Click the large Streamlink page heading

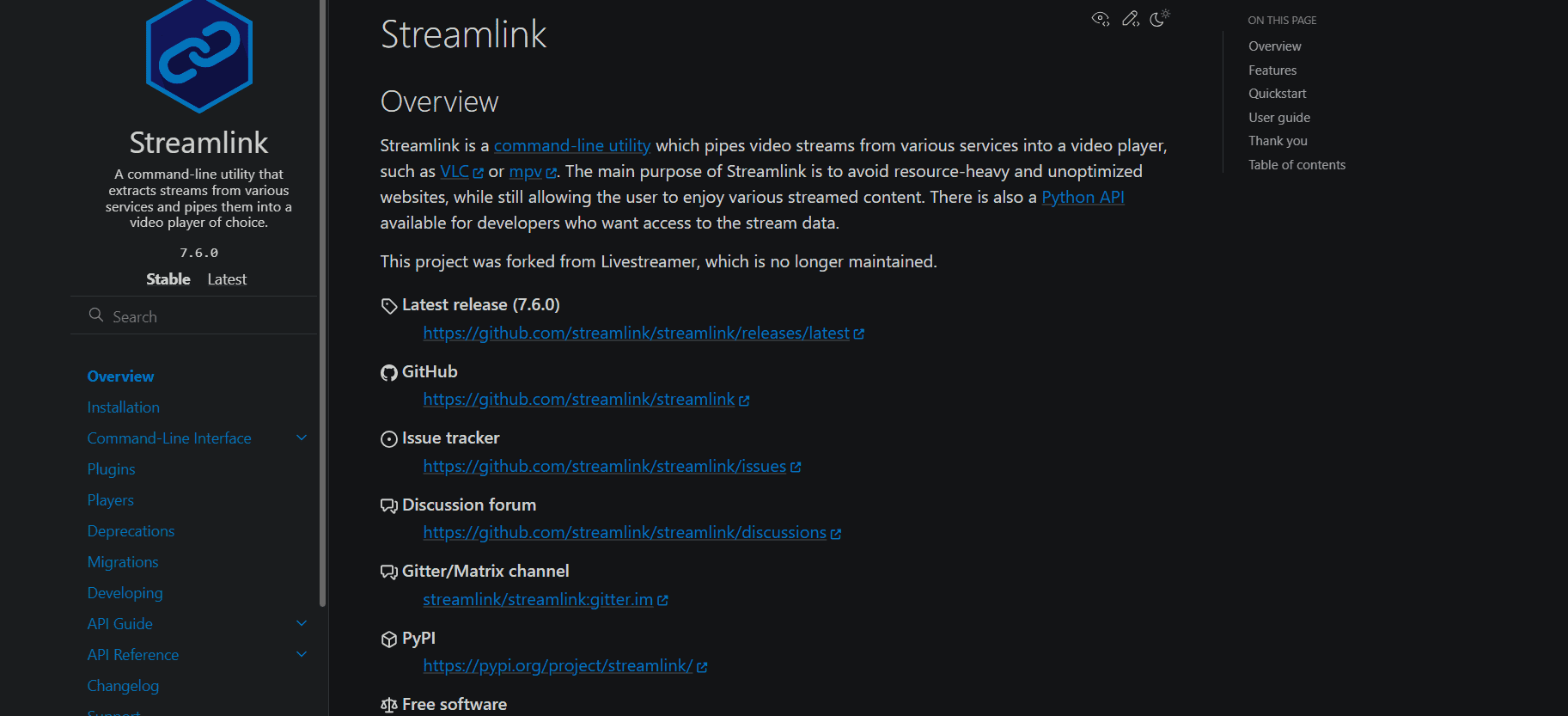pyautogui.click(x=463, y=35)
